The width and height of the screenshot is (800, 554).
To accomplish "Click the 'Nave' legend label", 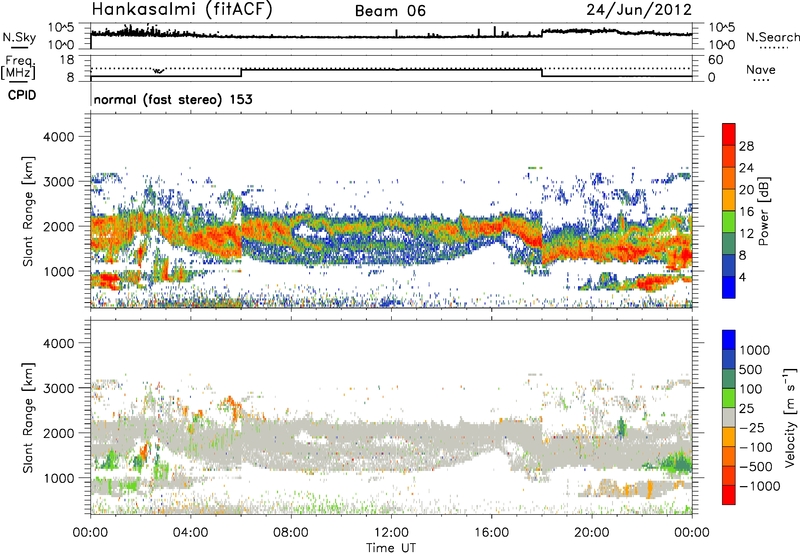I will tap(761, 69).
